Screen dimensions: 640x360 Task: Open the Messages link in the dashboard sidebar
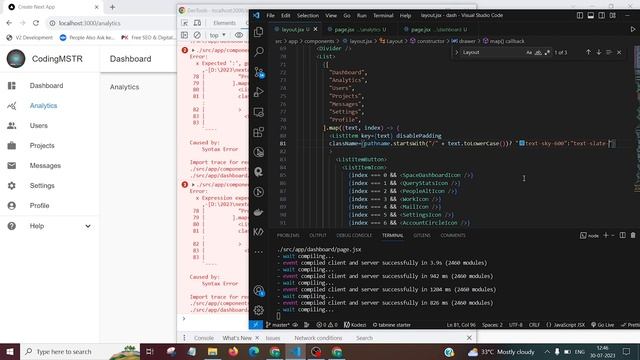(45, 166)
